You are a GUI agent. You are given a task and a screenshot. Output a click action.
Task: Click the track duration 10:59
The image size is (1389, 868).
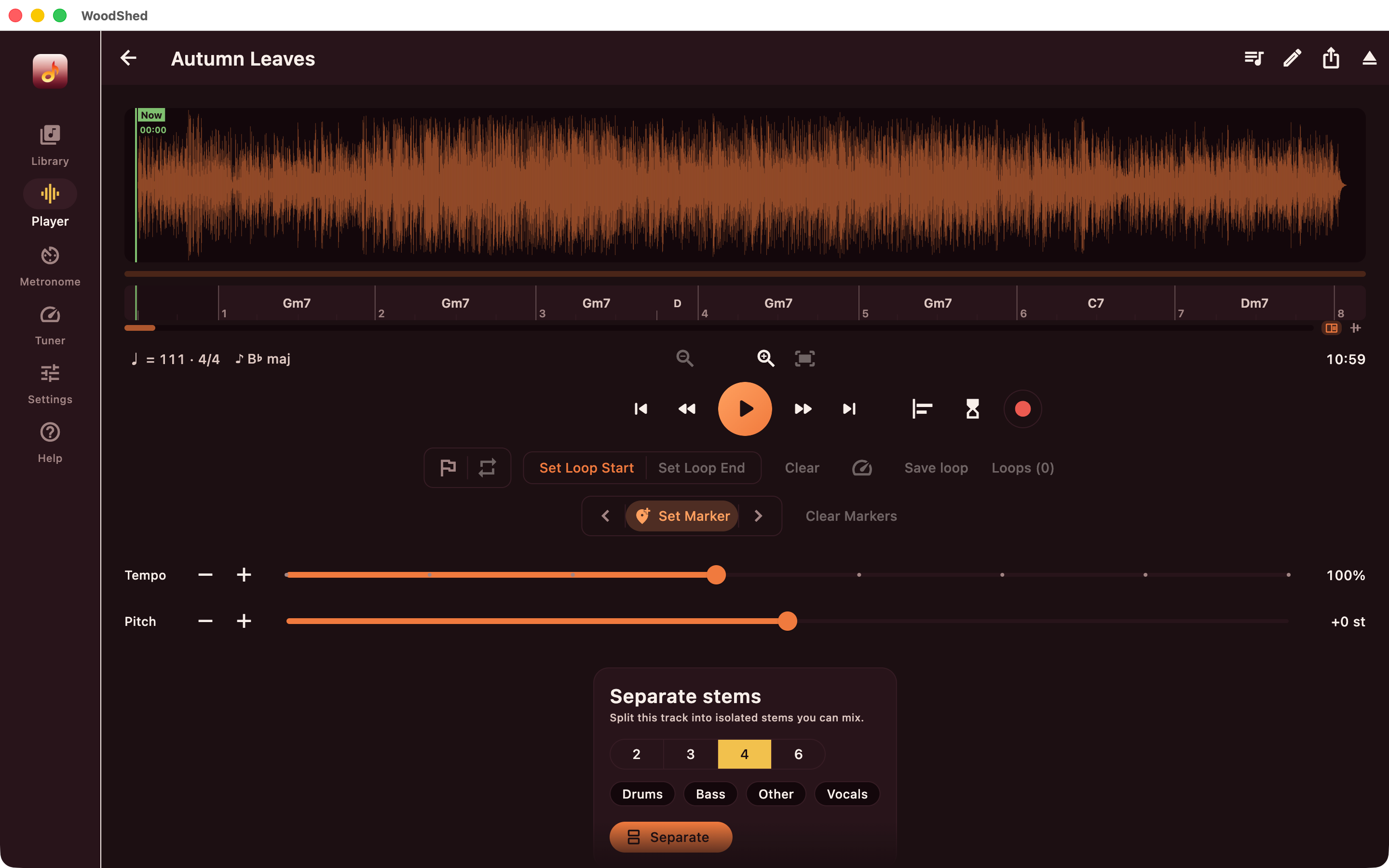[x=1346, y=359]
